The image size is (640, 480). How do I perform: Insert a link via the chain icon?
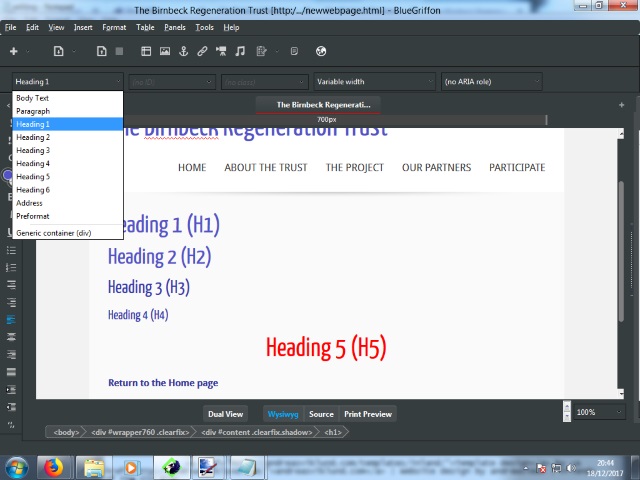[x=202, y=51]
